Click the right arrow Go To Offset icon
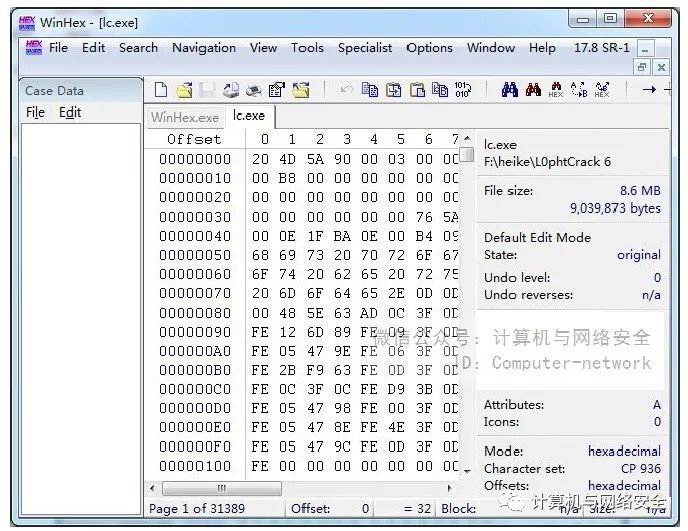The image size is (688, 531). (x=649, y=90)
